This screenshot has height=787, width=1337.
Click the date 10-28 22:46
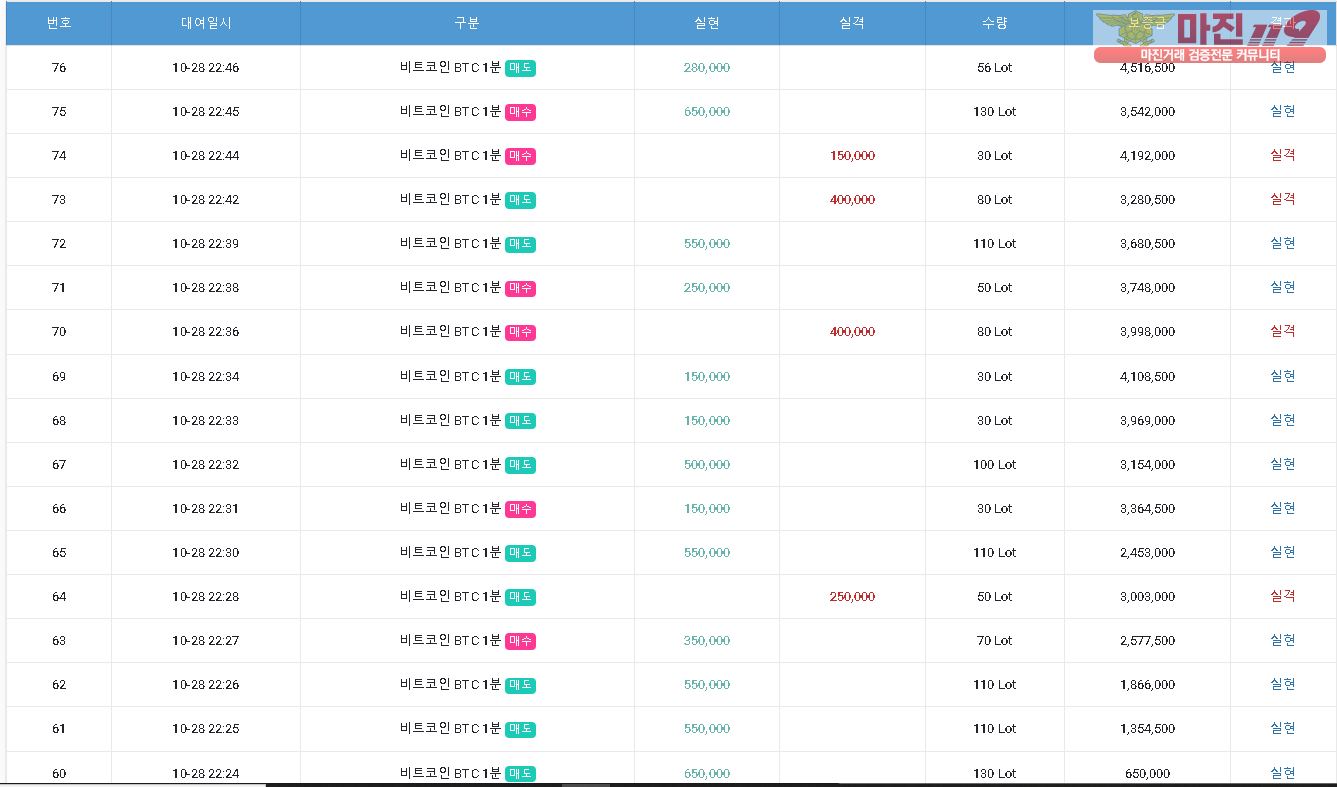pyautogui.click(x=205, y=68)
